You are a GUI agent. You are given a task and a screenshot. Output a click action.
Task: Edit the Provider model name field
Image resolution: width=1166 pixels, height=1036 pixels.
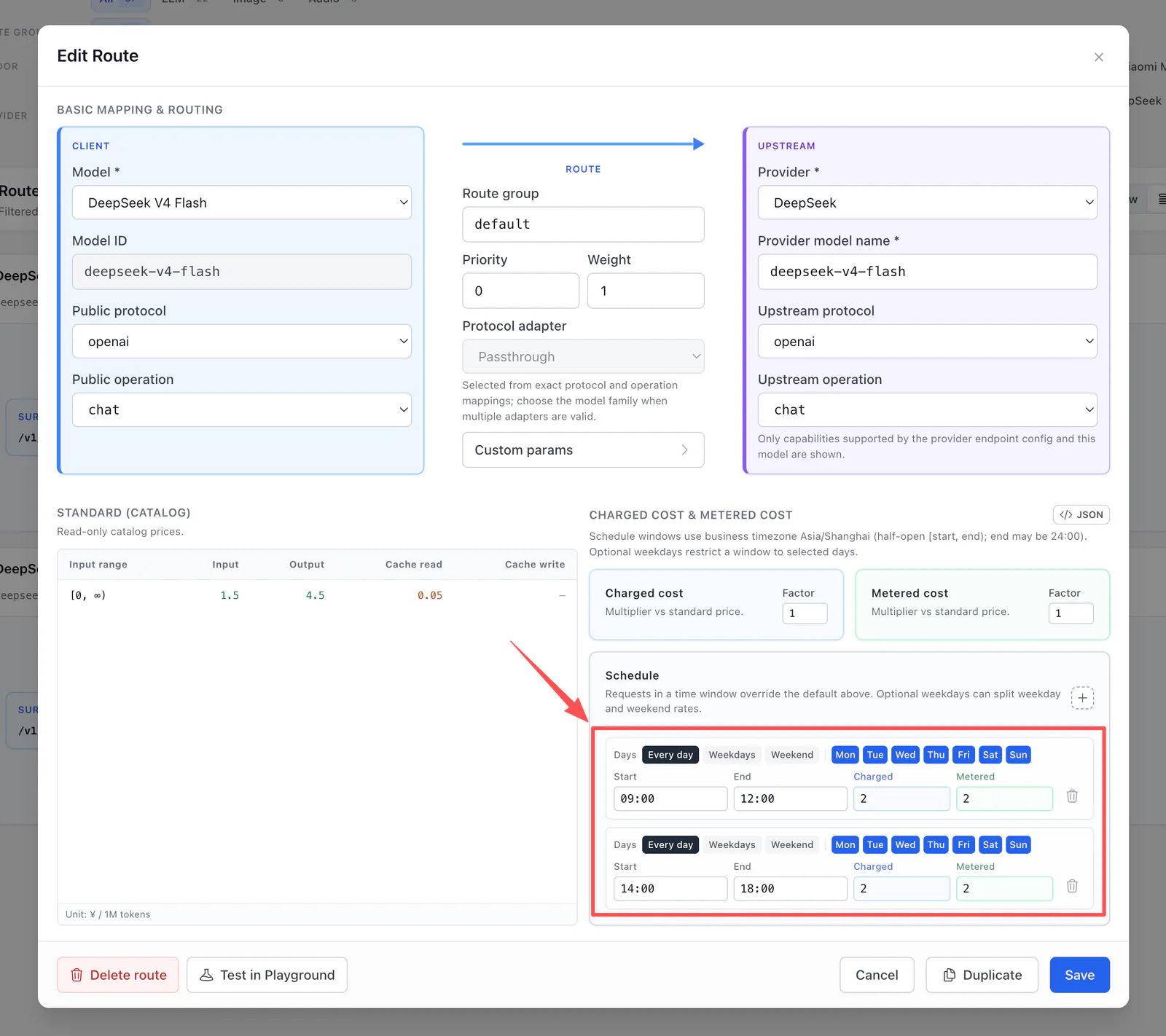928,272
